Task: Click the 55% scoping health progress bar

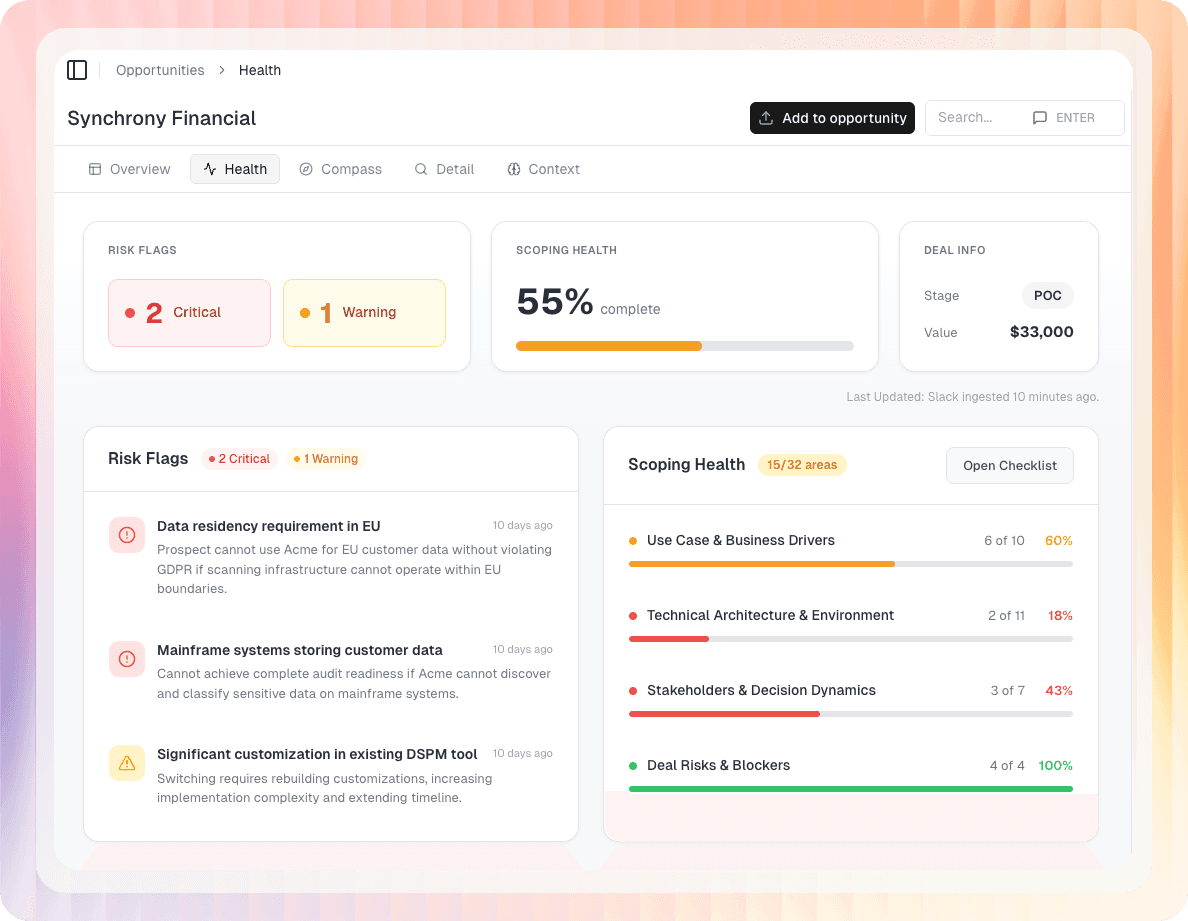Action: [x=685, y=346]
